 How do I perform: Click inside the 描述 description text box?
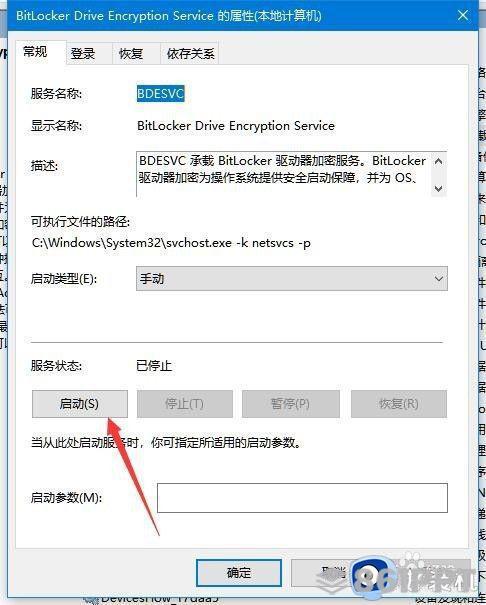(x=283, y=174)
